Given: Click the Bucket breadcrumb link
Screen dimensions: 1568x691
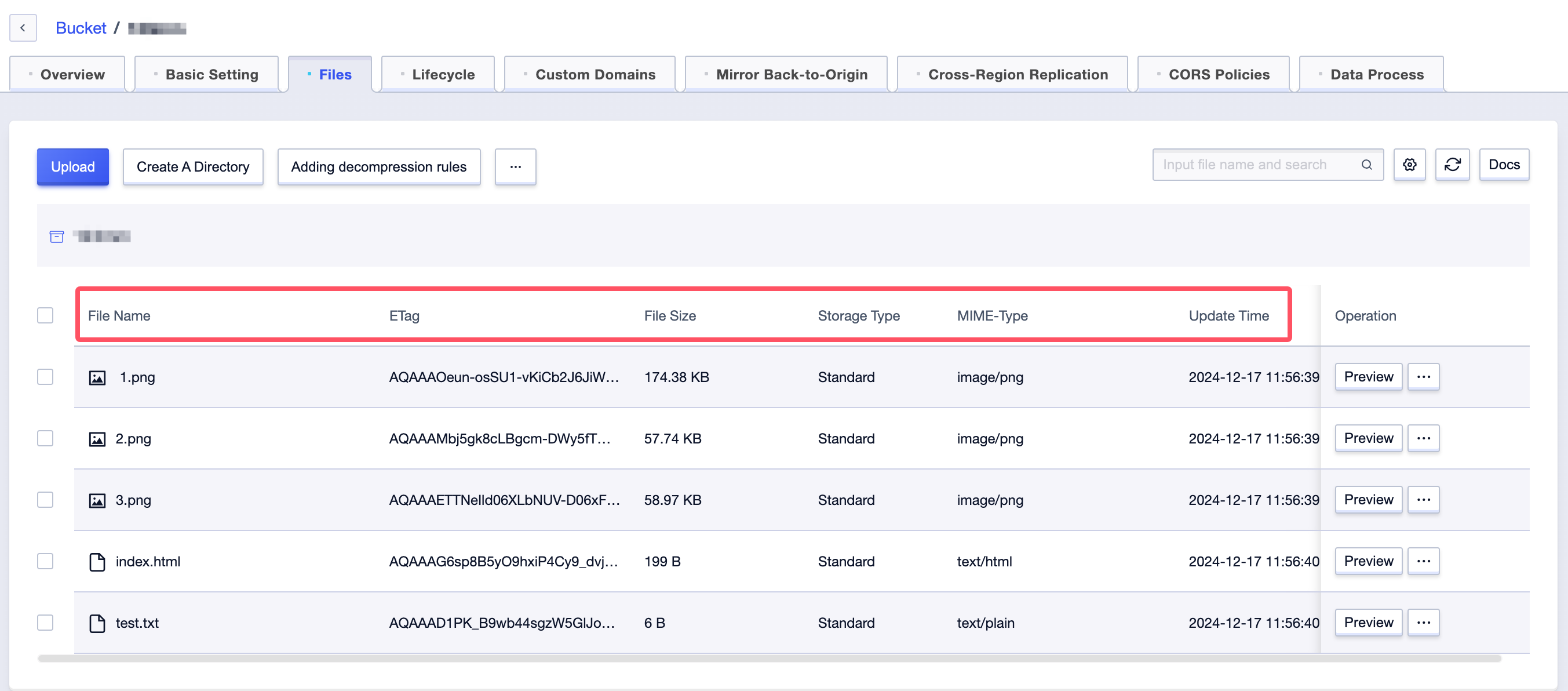Looking at the screenshot, I should [81, 28].
